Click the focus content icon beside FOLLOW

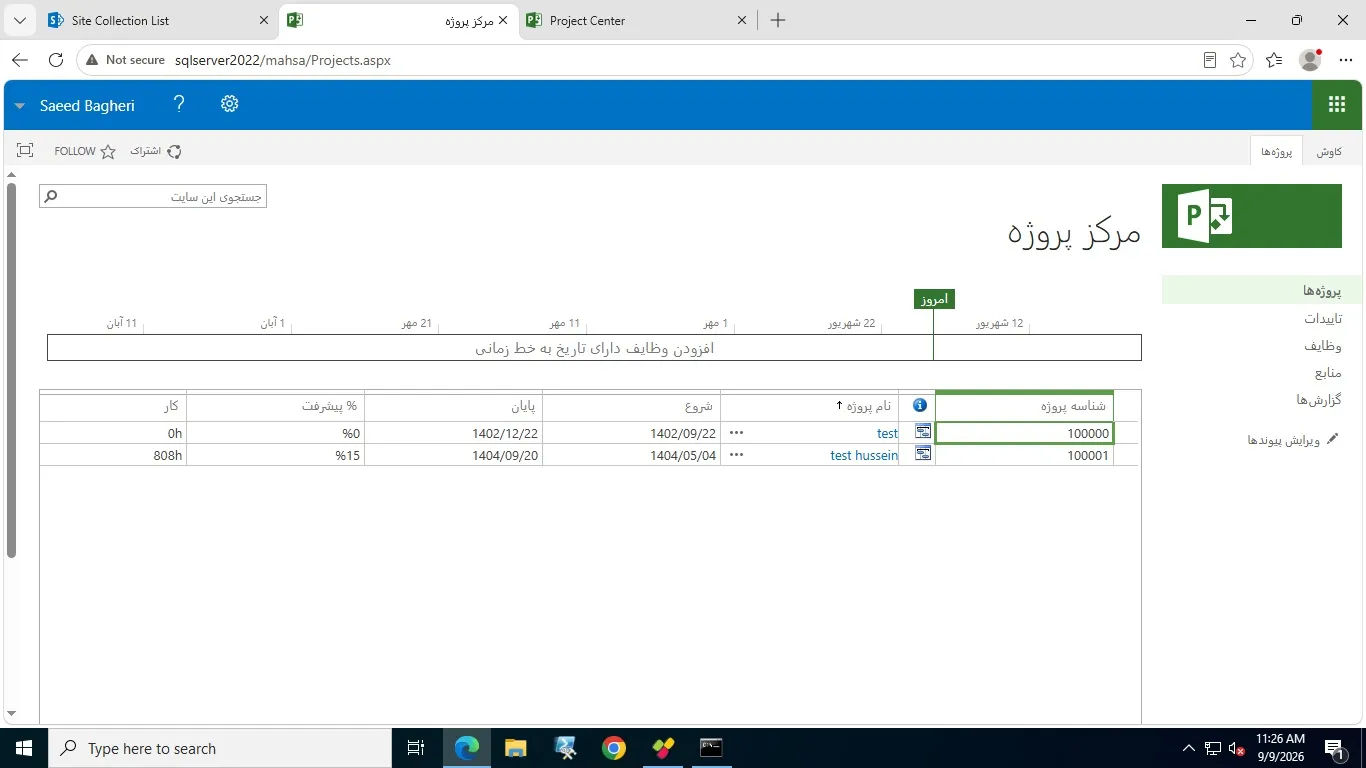coord(25,151)
